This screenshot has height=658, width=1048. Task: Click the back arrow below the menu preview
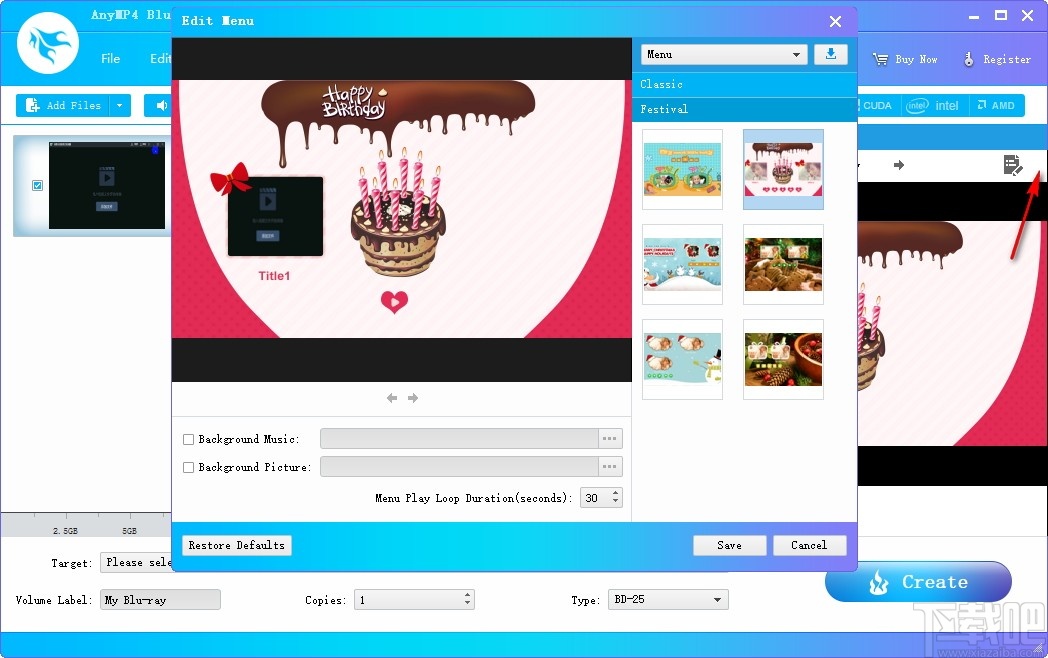391,397
